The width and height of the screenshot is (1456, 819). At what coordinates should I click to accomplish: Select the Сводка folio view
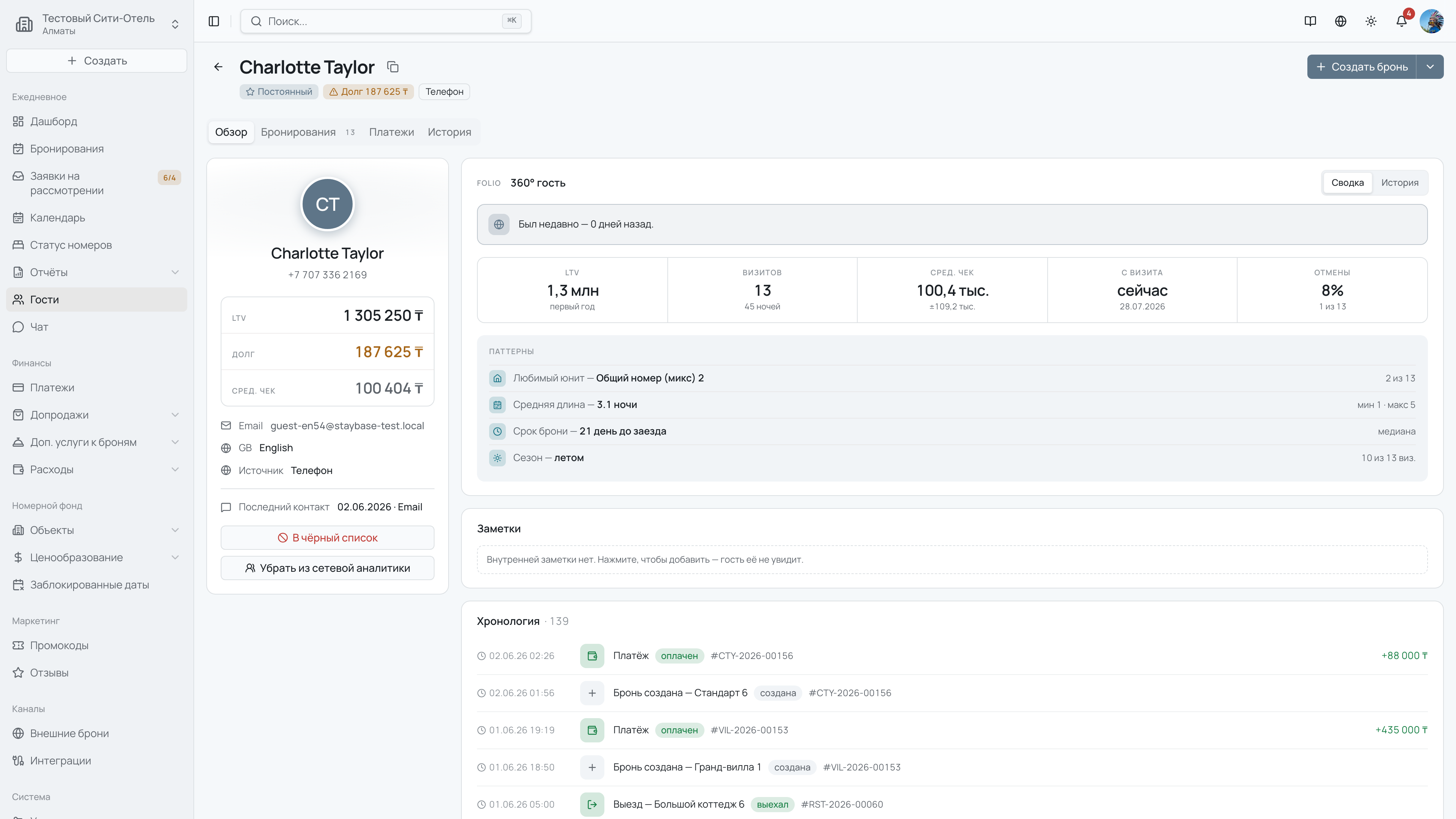tap(1348, 182)
